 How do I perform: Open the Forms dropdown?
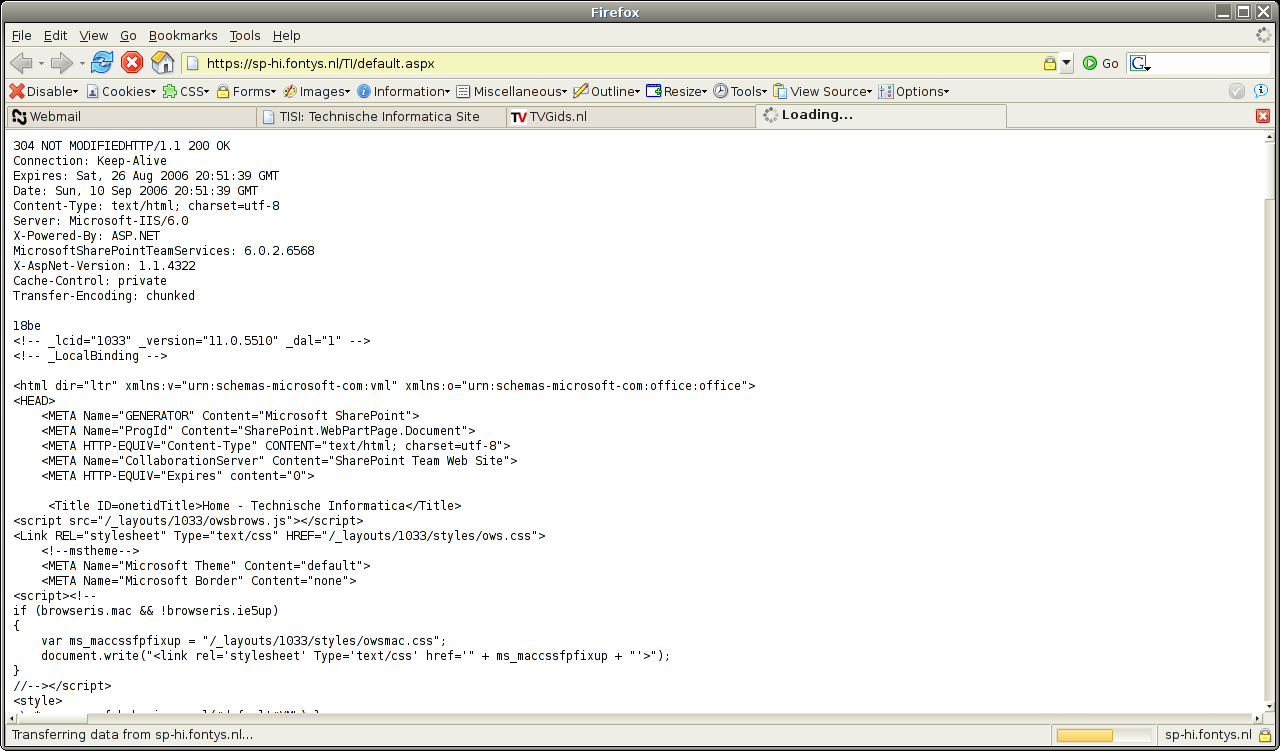247,91
